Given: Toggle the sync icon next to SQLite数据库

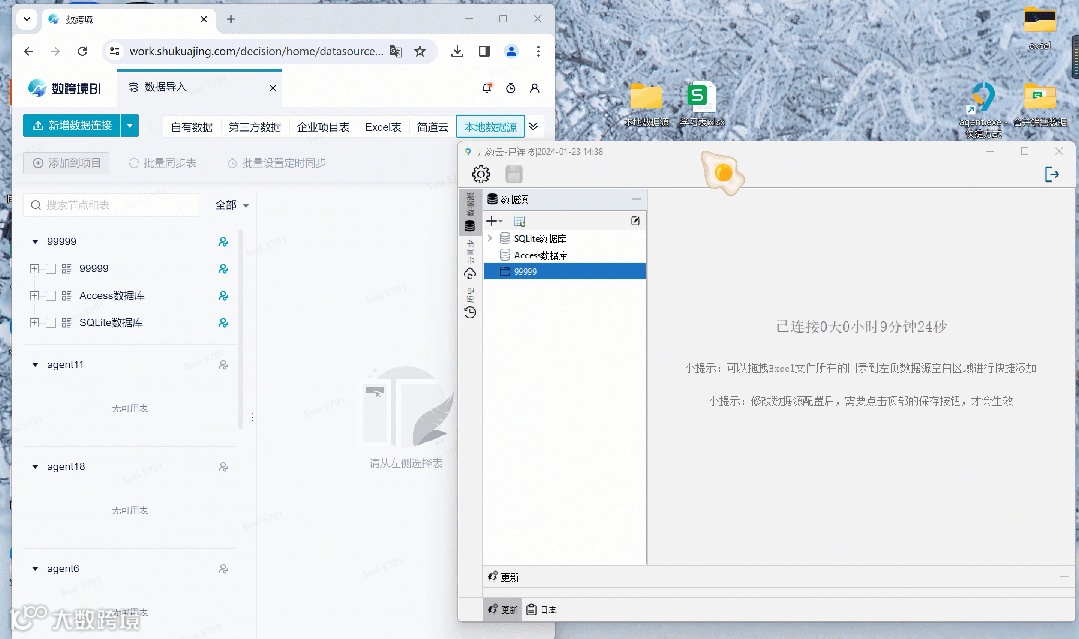Looking at the screenshot, I should 224,322.
